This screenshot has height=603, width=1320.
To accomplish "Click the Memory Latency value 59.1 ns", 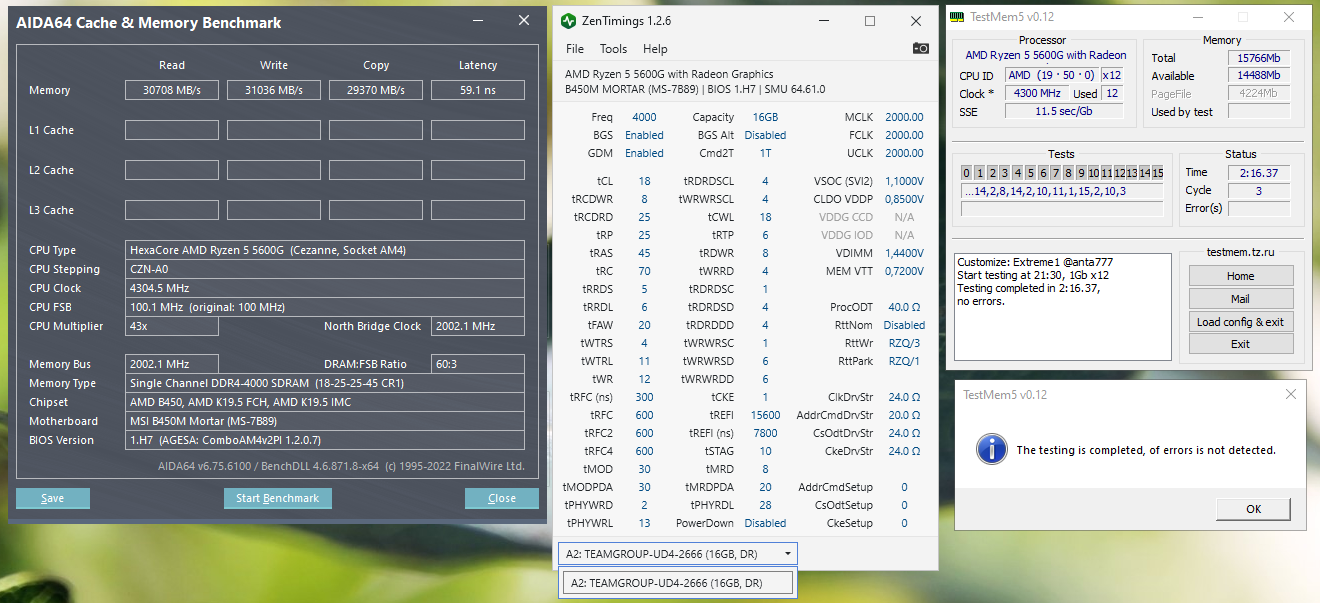I will tap(478, 90).
